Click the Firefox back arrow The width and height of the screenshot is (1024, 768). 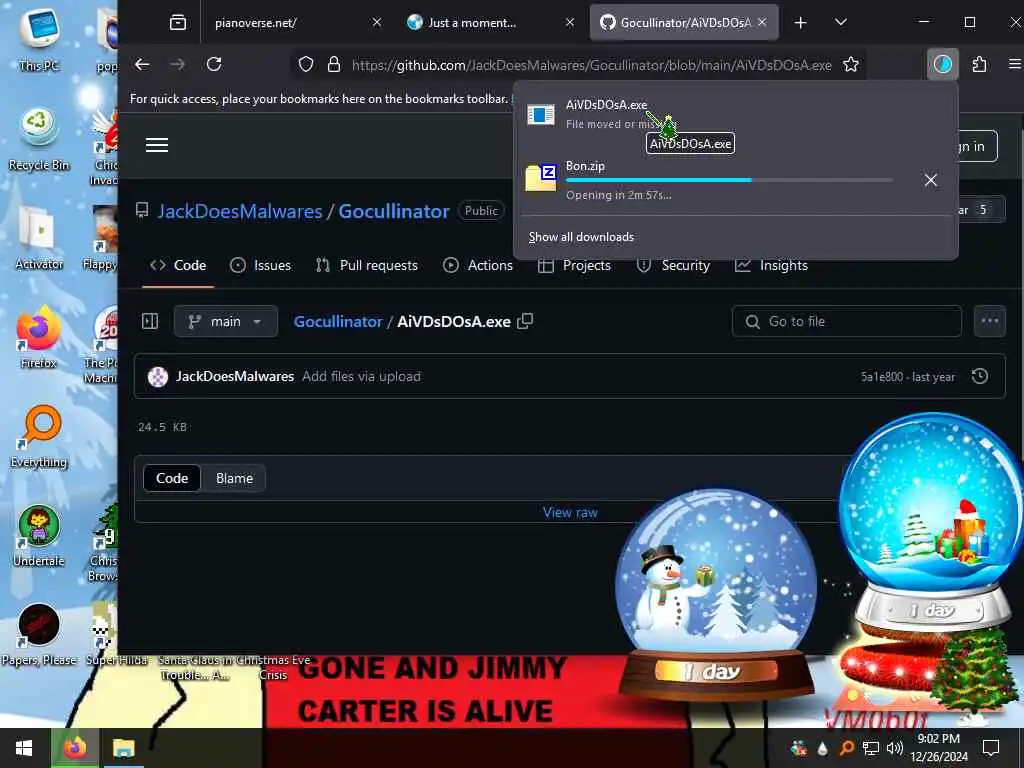click(142, 64)
